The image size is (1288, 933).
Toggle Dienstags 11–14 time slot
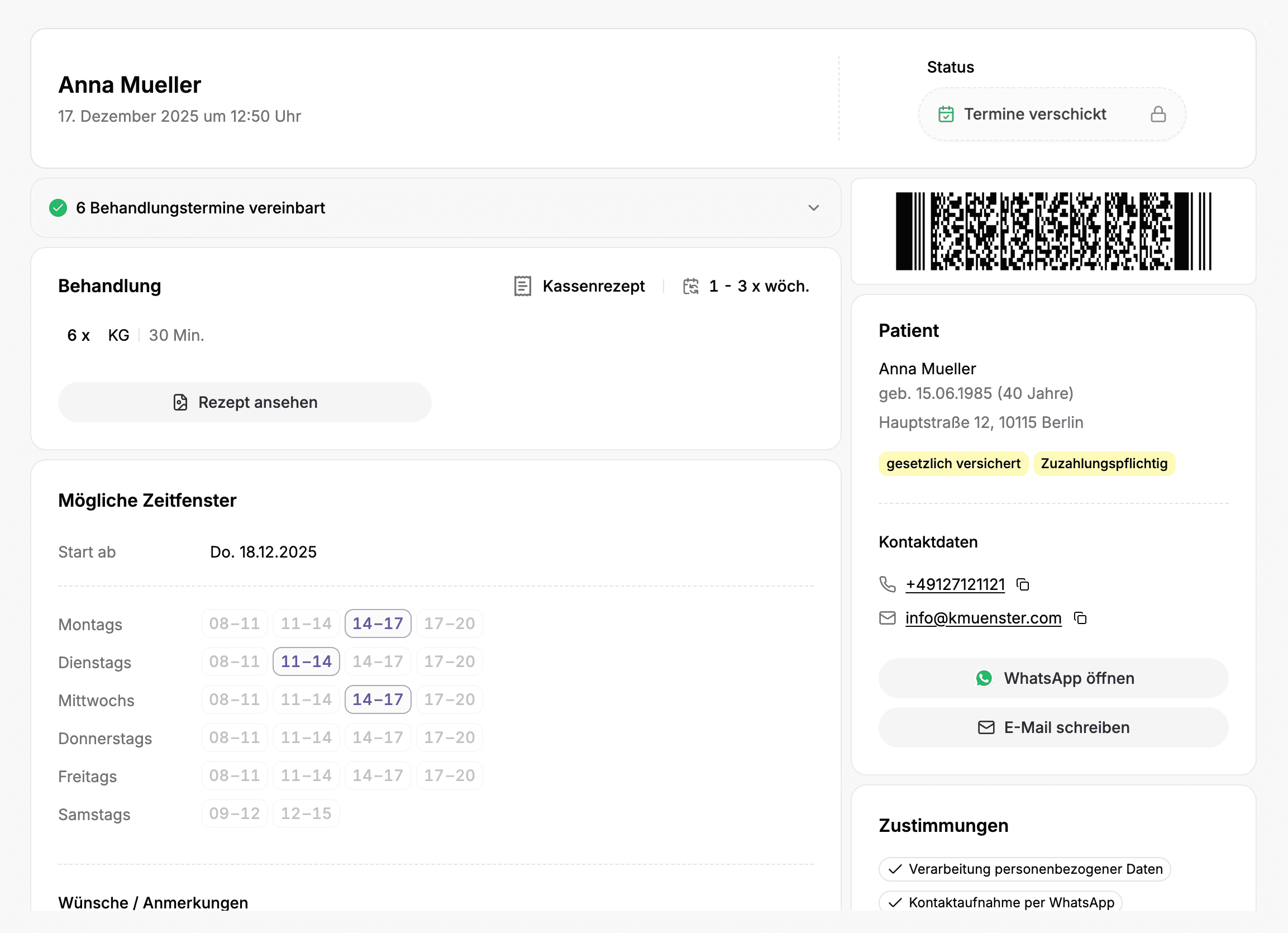coord(306,661)
